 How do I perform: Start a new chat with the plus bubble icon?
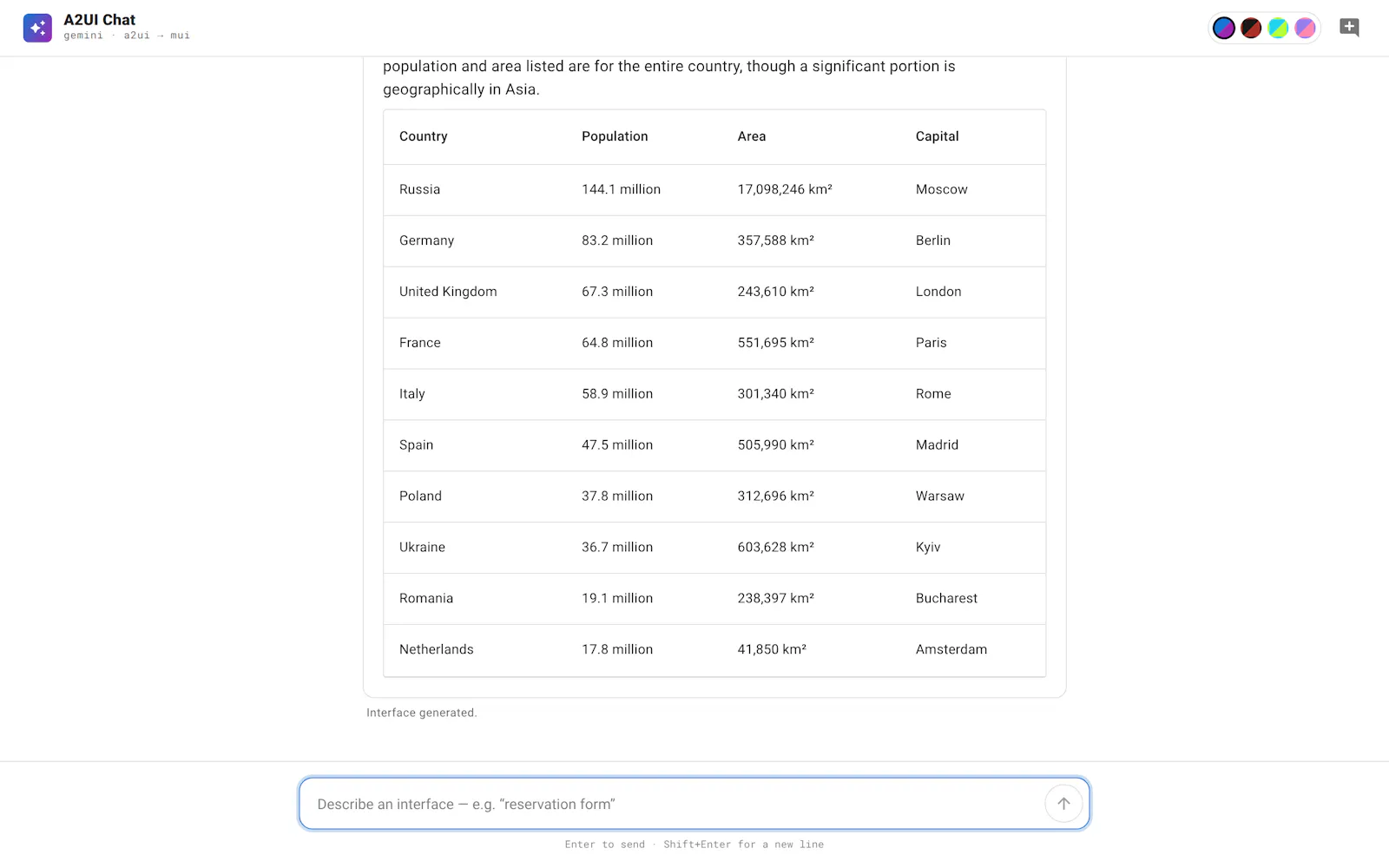point(1349,28)
